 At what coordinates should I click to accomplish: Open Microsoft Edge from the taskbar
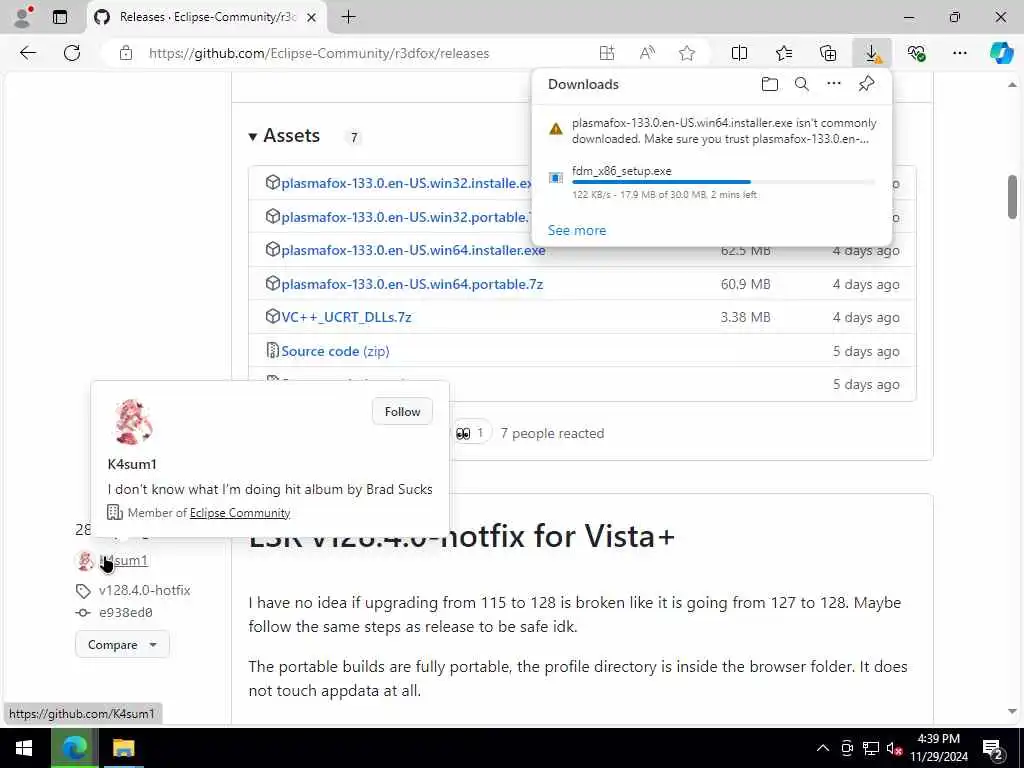tap(74, 748)
